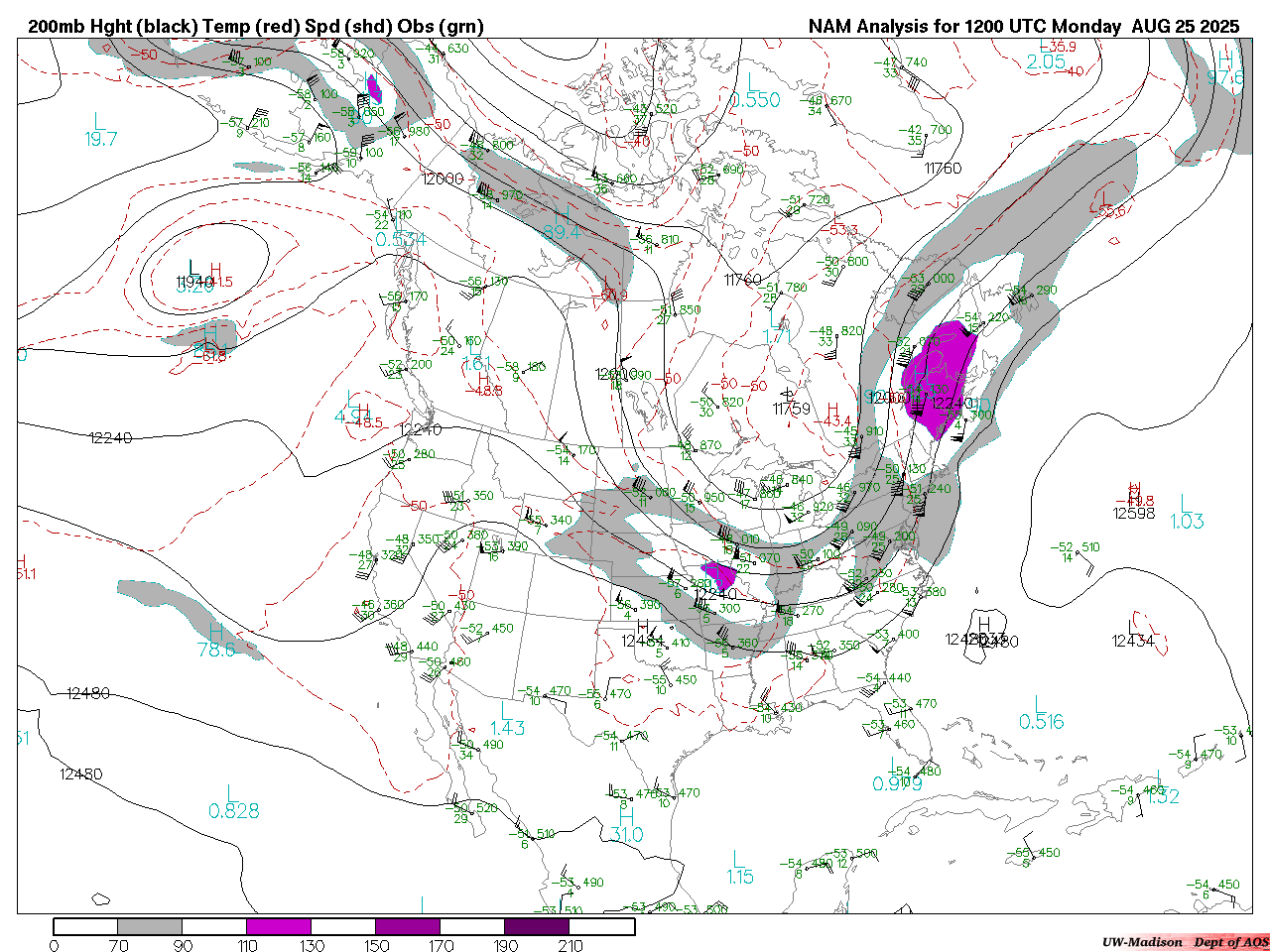Click the large magenta jet streak over Quebec
Image resolution: width=1270 pixels, height=952 pixels.
[x=938, y=377]
